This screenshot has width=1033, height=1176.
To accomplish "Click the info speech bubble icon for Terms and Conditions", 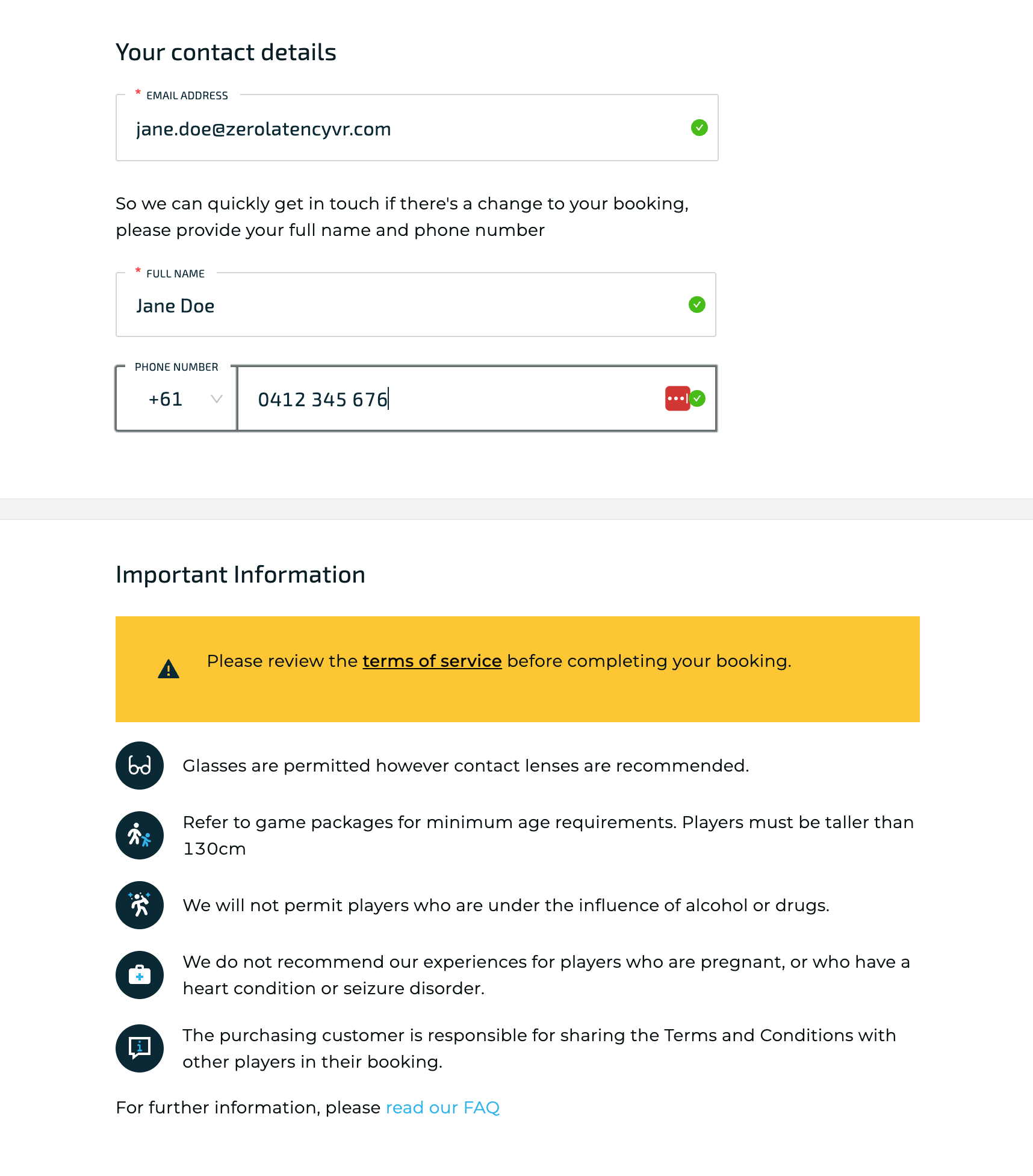I will [x=140, y=1048].
